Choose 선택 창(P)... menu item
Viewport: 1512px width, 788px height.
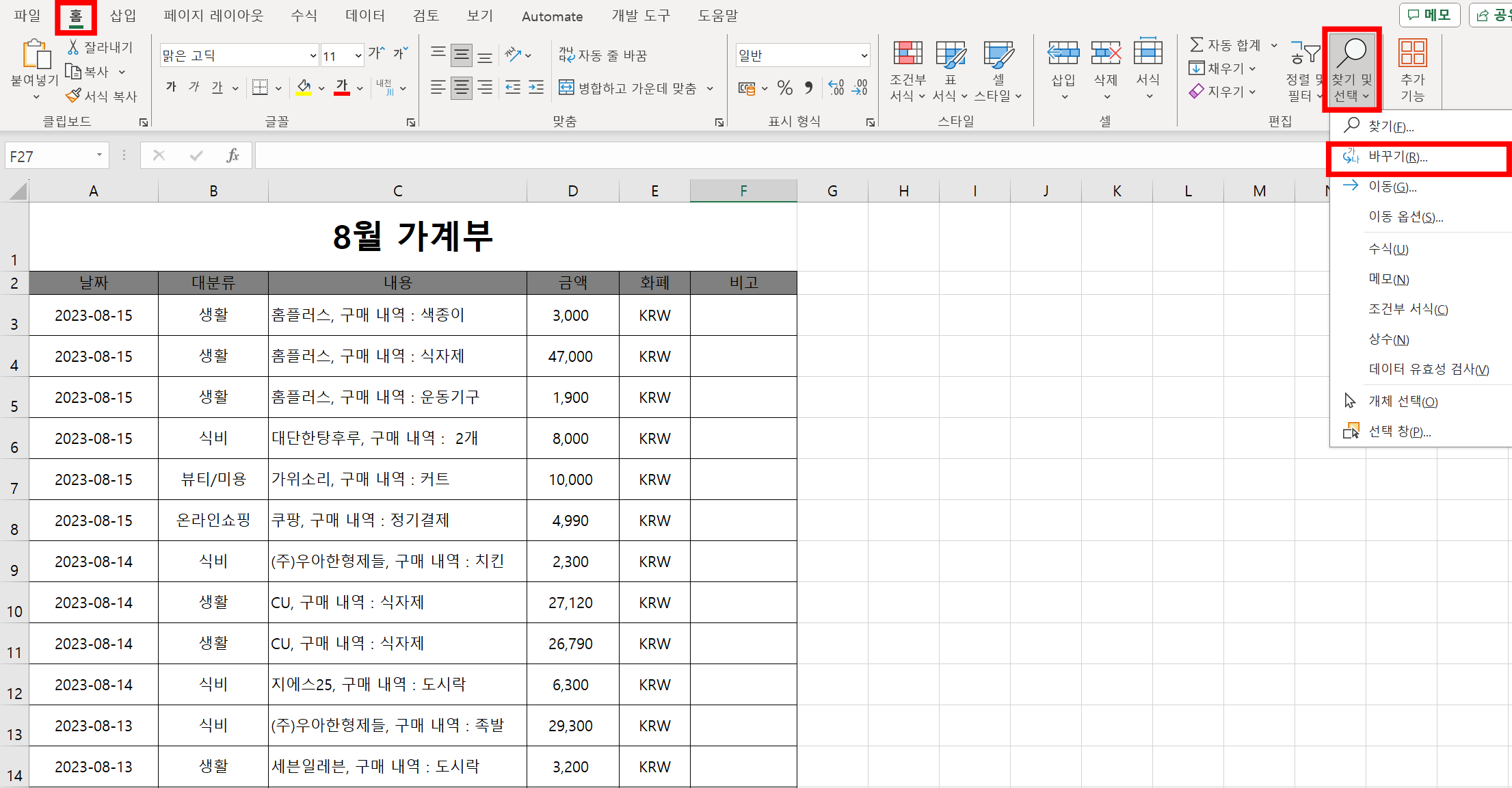click(1420, 432)
